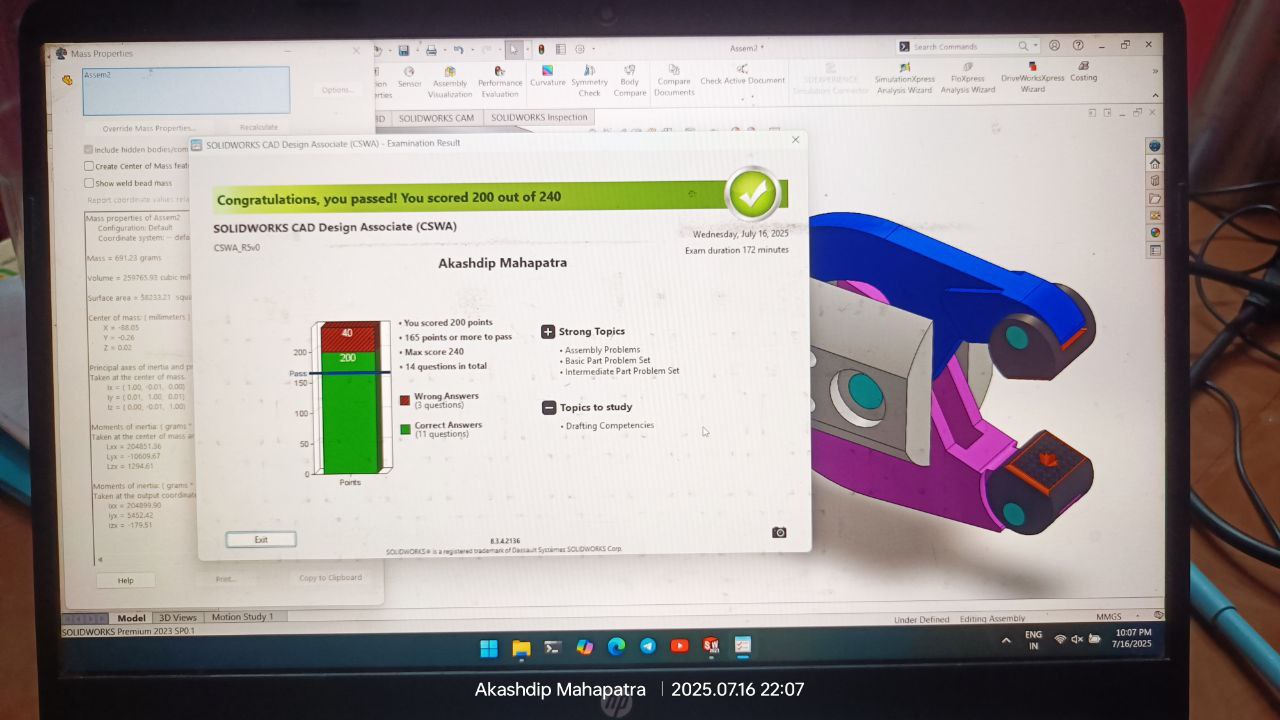Click the green Correct Answers legend swatch
This screenshot has height=720, width=1280.
(x=405, y=429)
